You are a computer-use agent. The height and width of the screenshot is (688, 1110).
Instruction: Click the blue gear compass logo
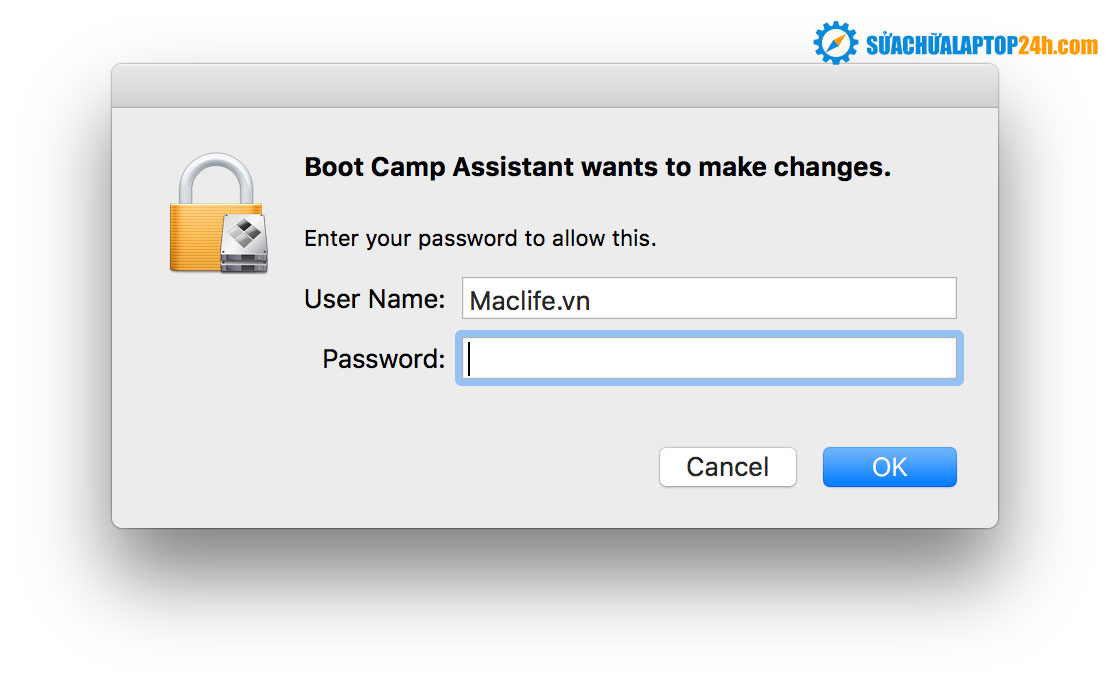(x=835, y=43)
